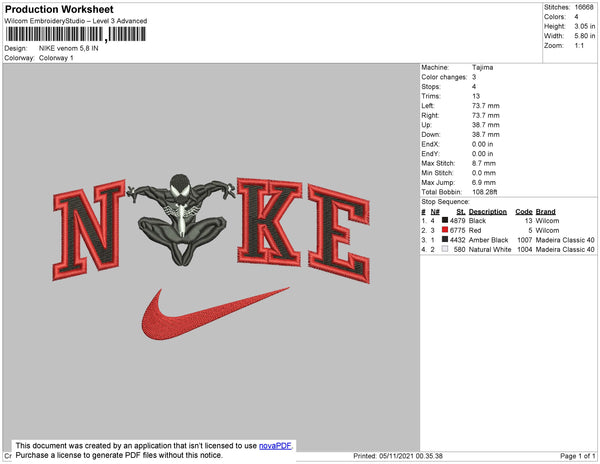Click the Amber Black color swatch
Image resolution: width=600 pixels, height=464 pixels.
pos(445,239)
